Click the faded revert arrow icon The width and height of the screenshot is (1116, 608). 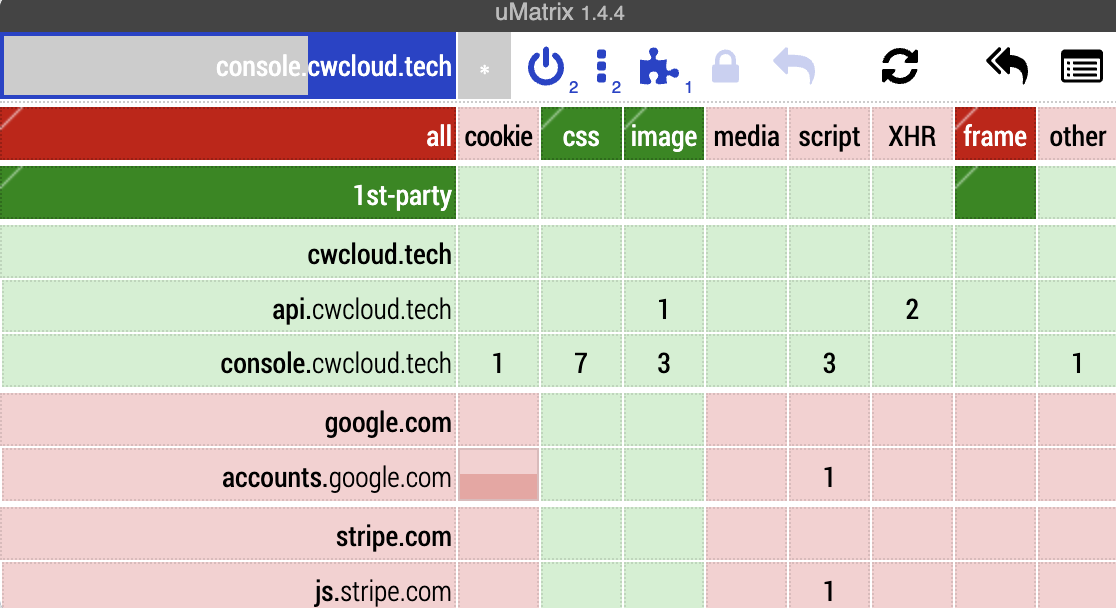[794, 67]
